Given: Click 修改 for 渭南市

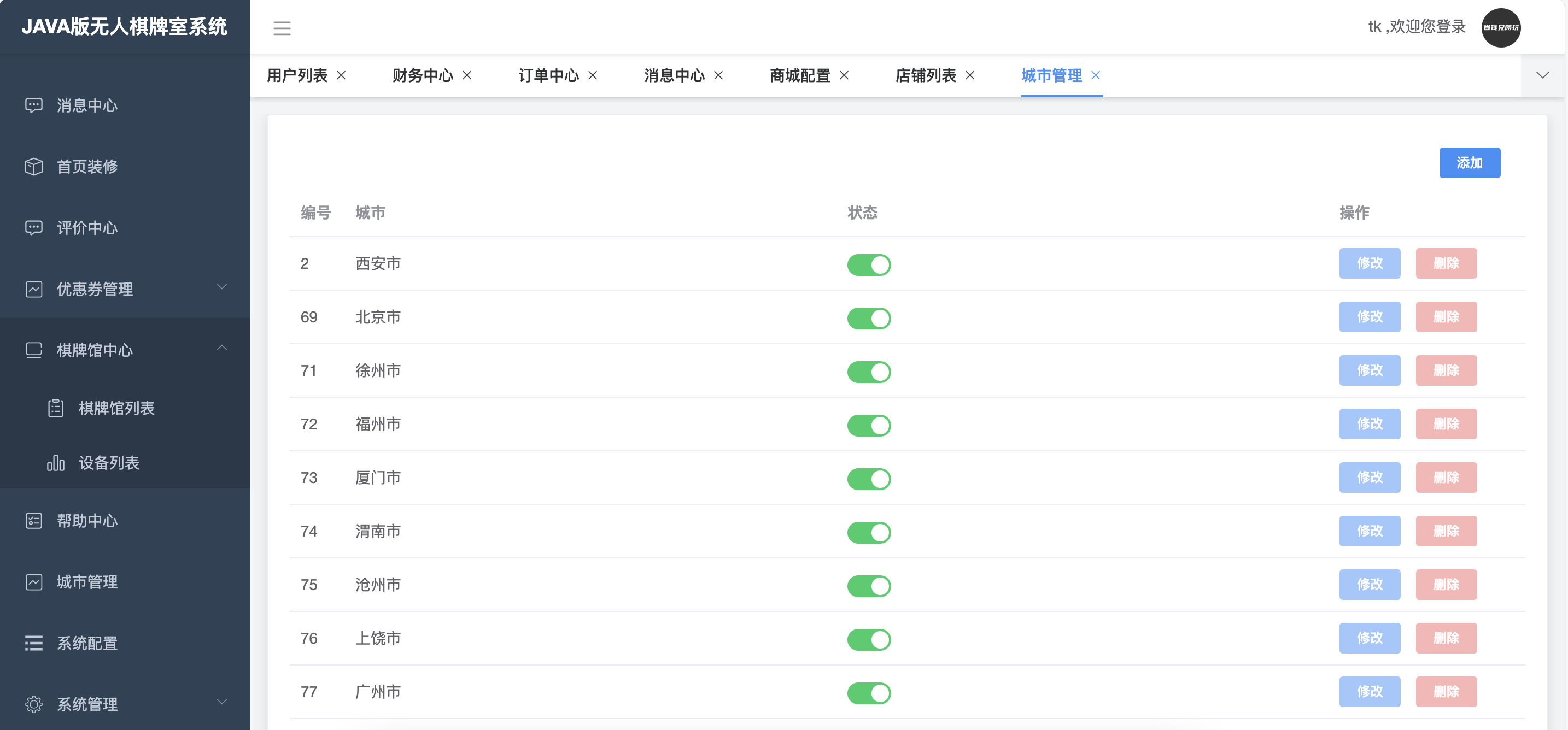Looking at the screenshot, I should pos(1370,531).
